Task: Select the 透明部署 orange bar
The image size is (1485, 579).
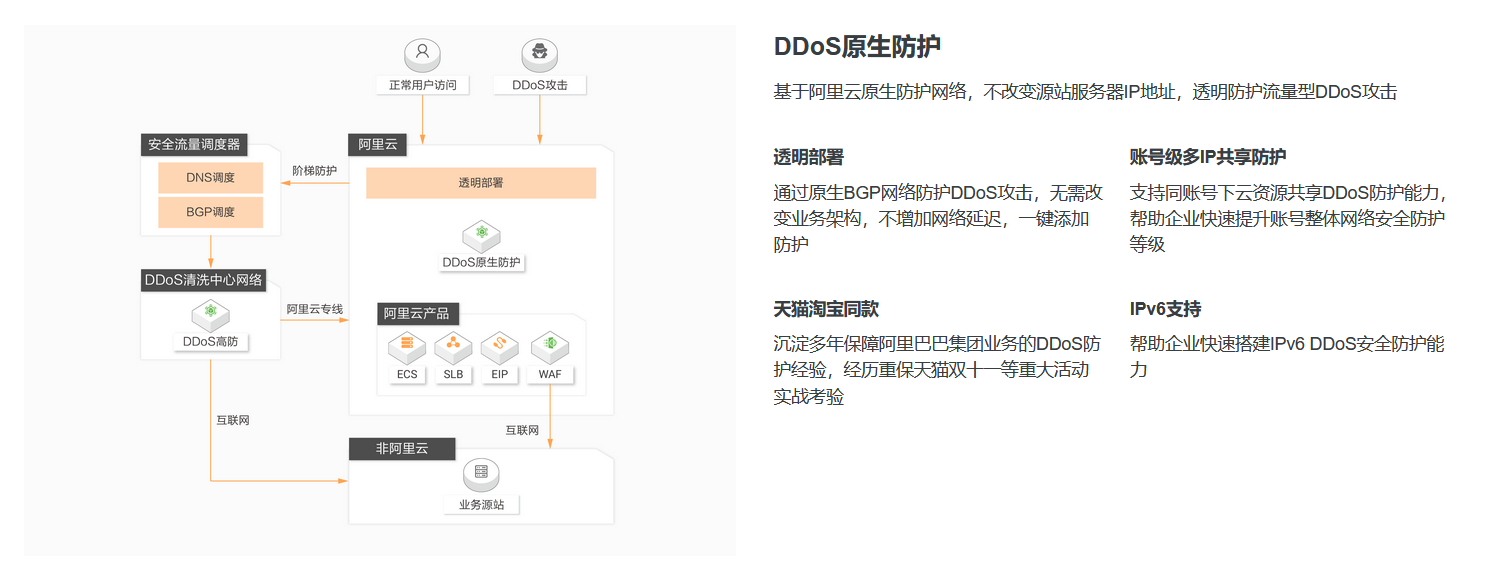Action: (x=481, y=183)
